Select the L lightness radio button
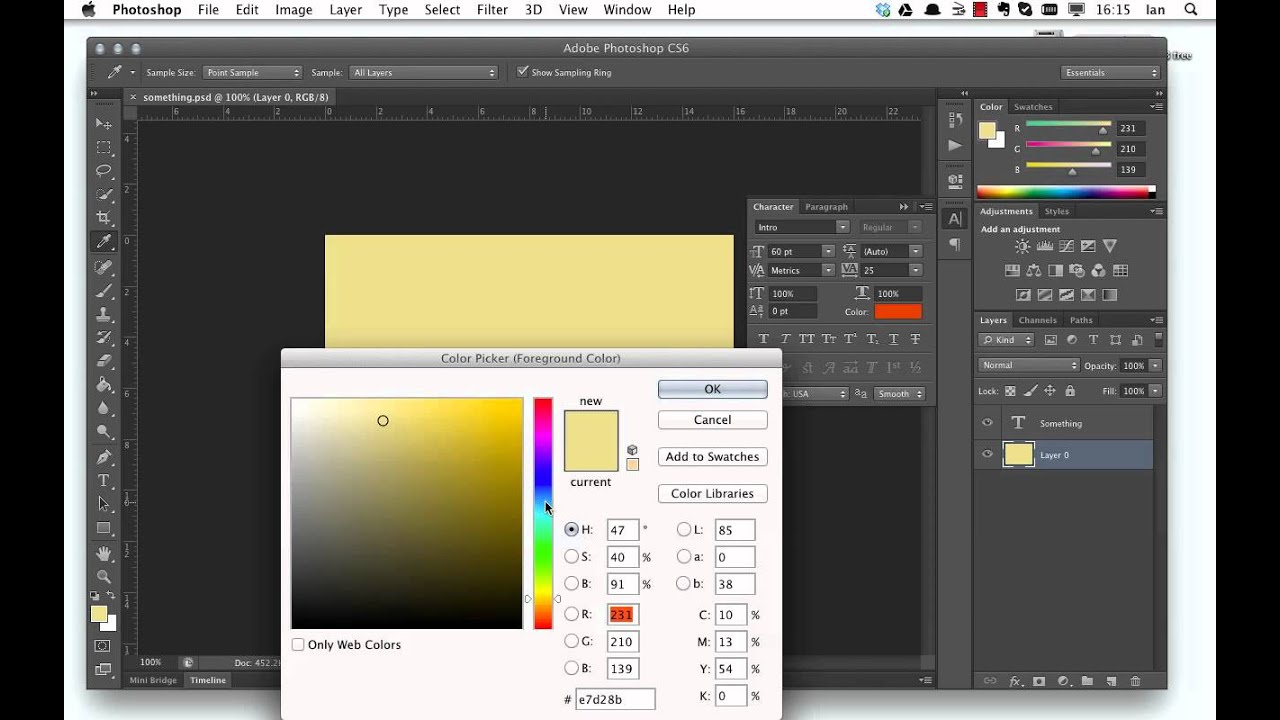1280x720 pixels. coord(684,530)
